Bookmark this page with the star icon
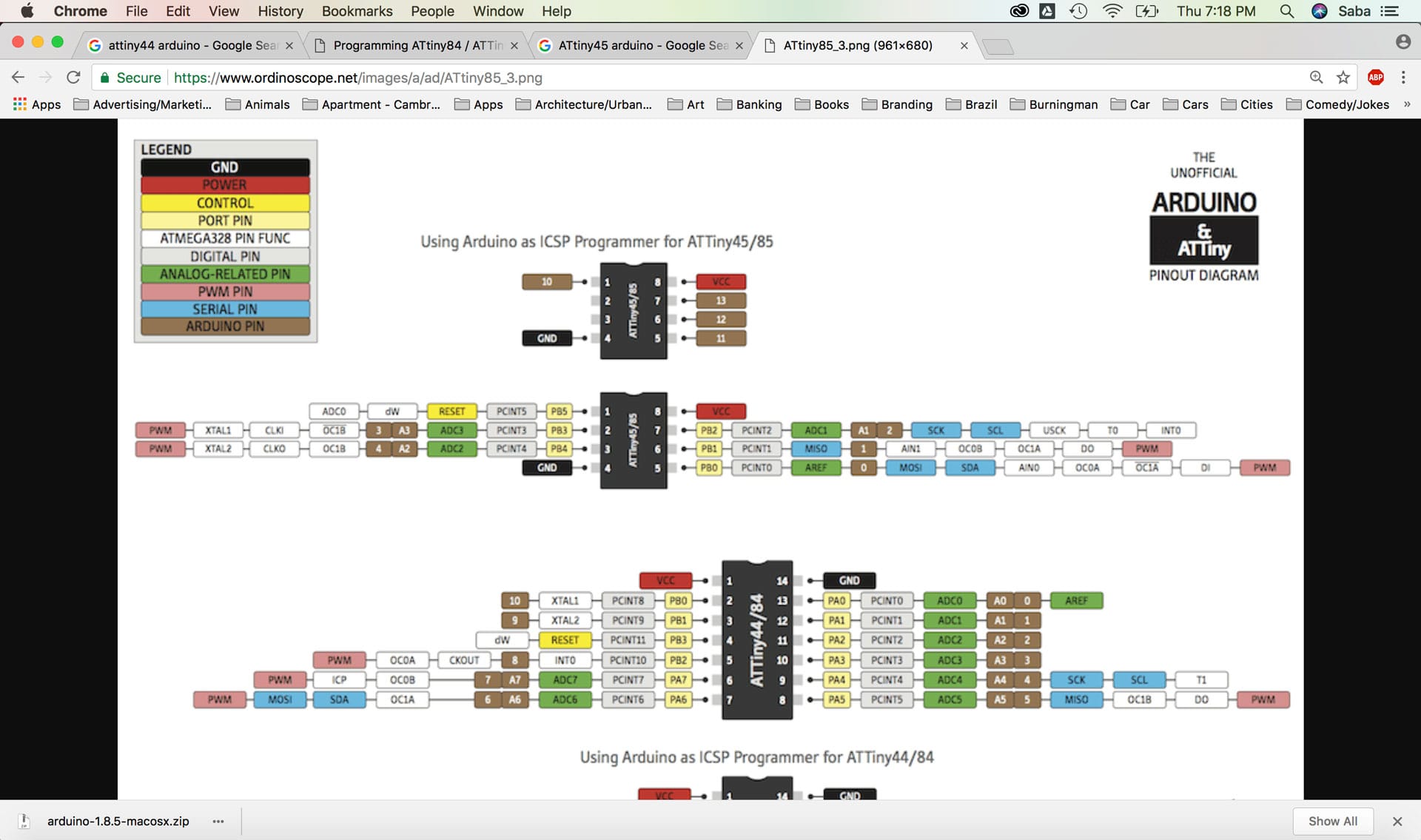1421x840 pixels. (x=1343, y=77)
